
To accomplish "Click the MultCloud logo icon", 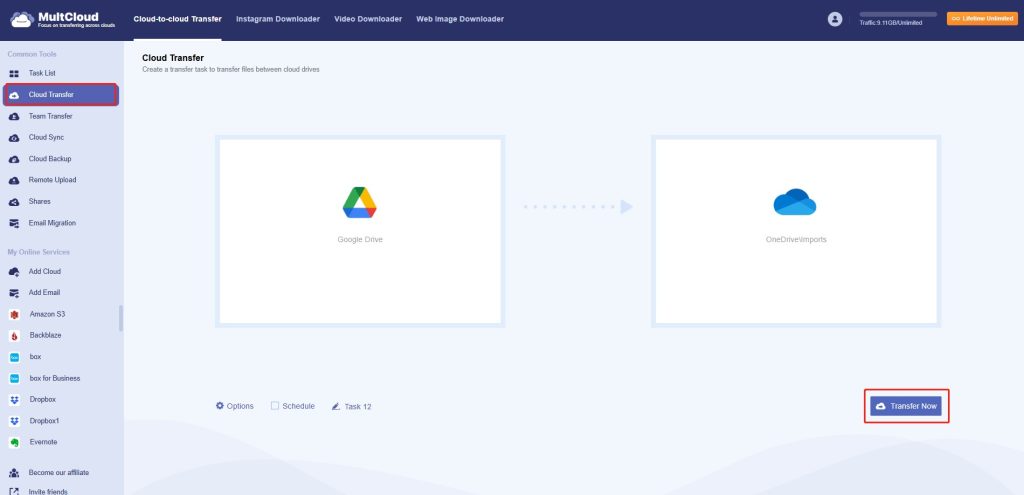I will pyautogui.click(x=22, y=20).
